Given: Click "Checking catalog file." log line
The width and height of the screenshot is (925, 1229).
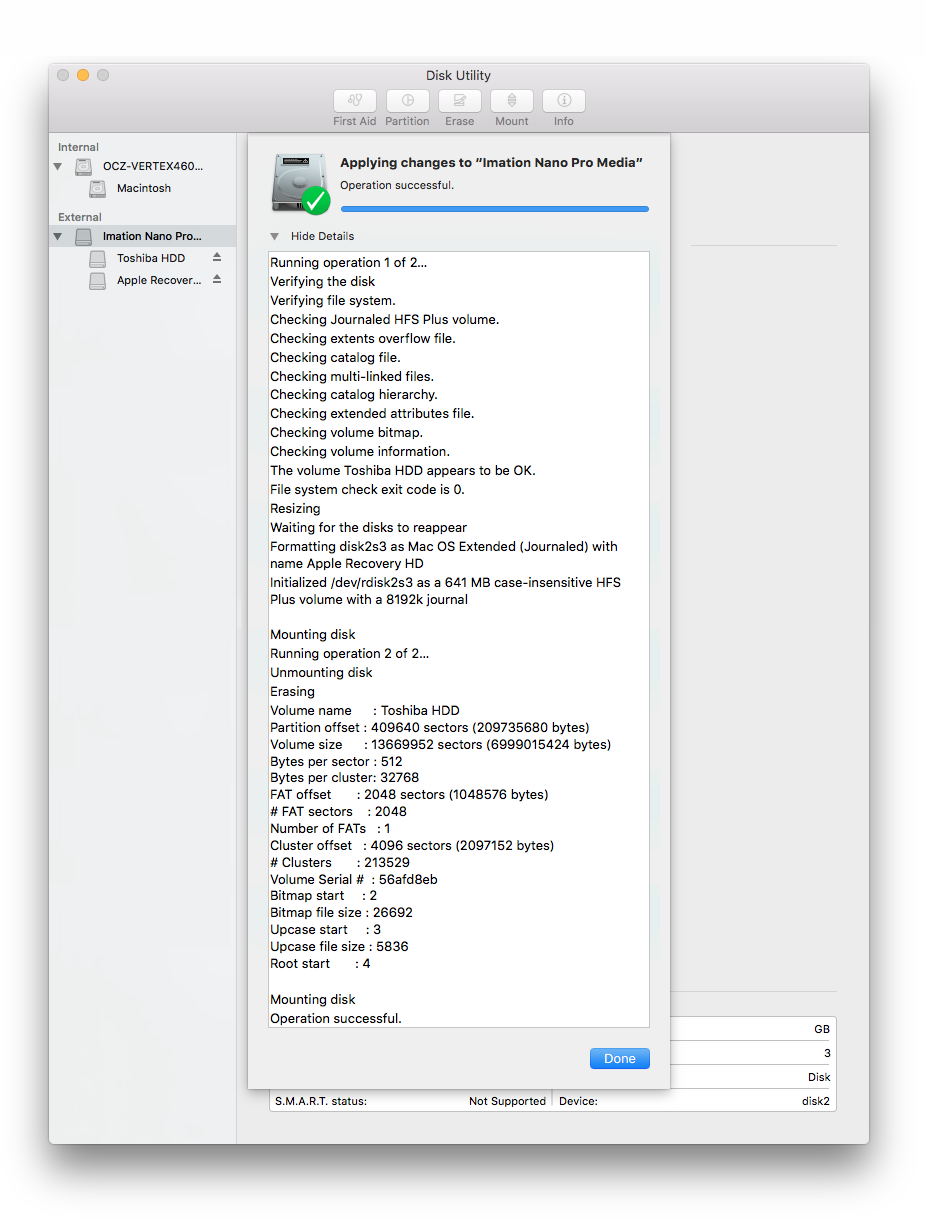Looking at the screenshot, I should (x=335, y=358).
